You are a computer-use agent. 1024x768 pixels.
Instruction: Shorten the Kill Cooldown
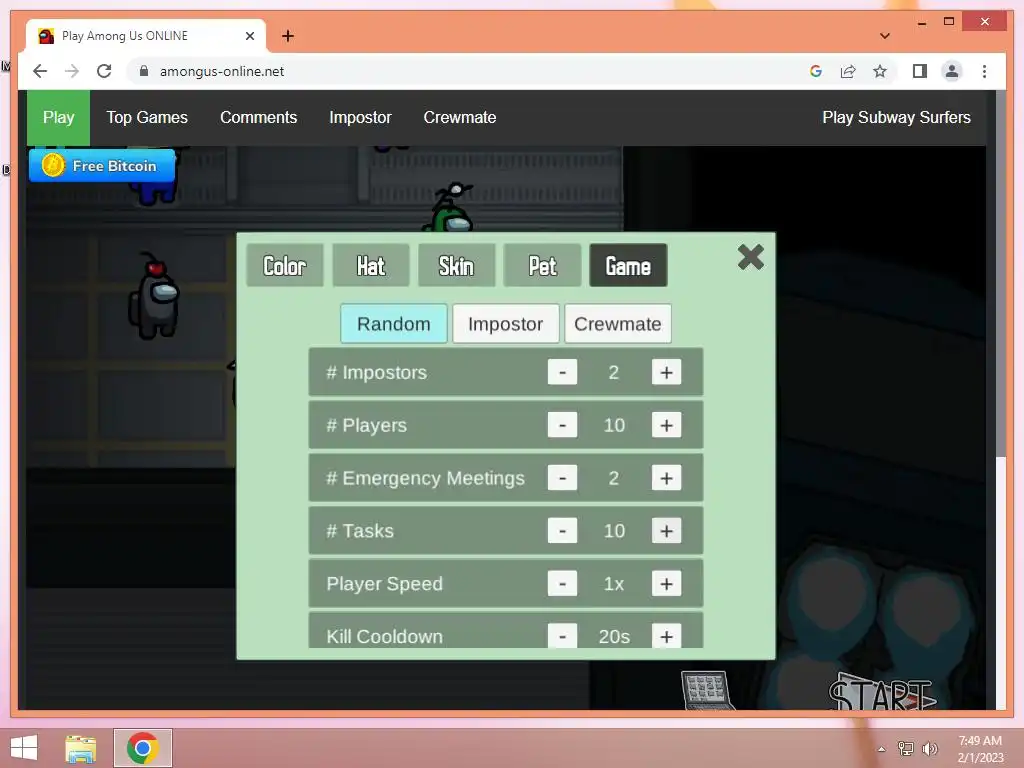pyautogui.click(x=562, y=636)
